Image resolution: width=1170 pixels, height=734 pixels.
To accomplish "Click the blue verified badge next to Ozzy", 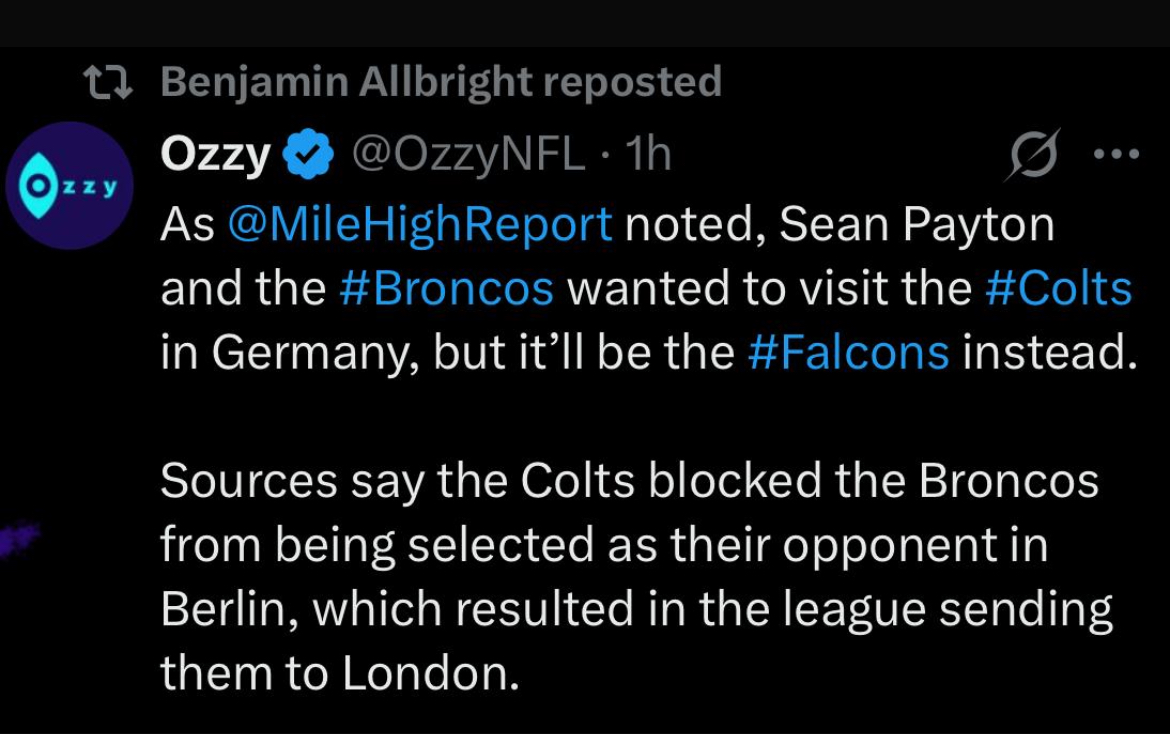I will tap(308, 157).
